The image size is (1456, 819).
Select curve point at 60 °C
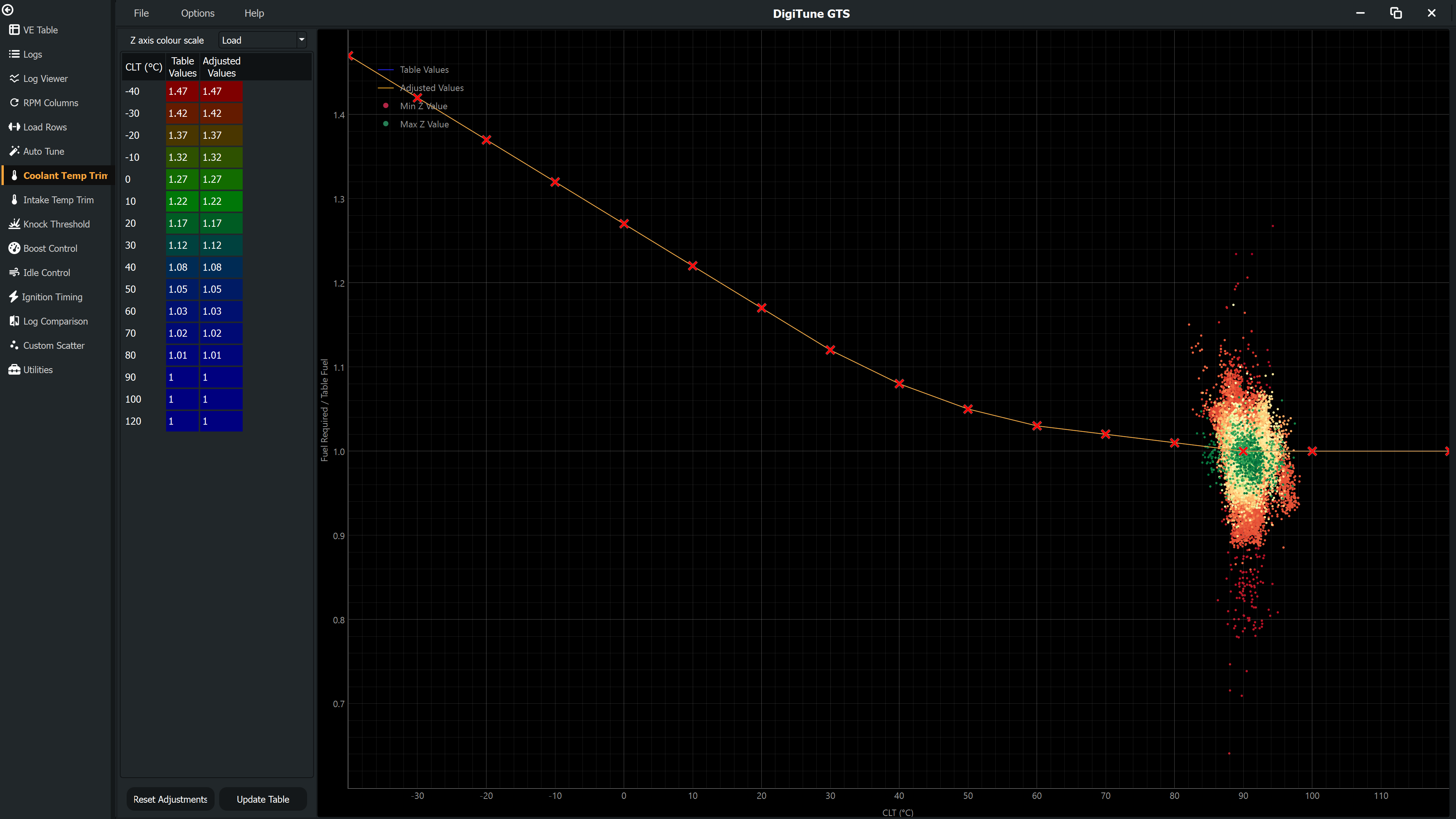point(1036,425)
